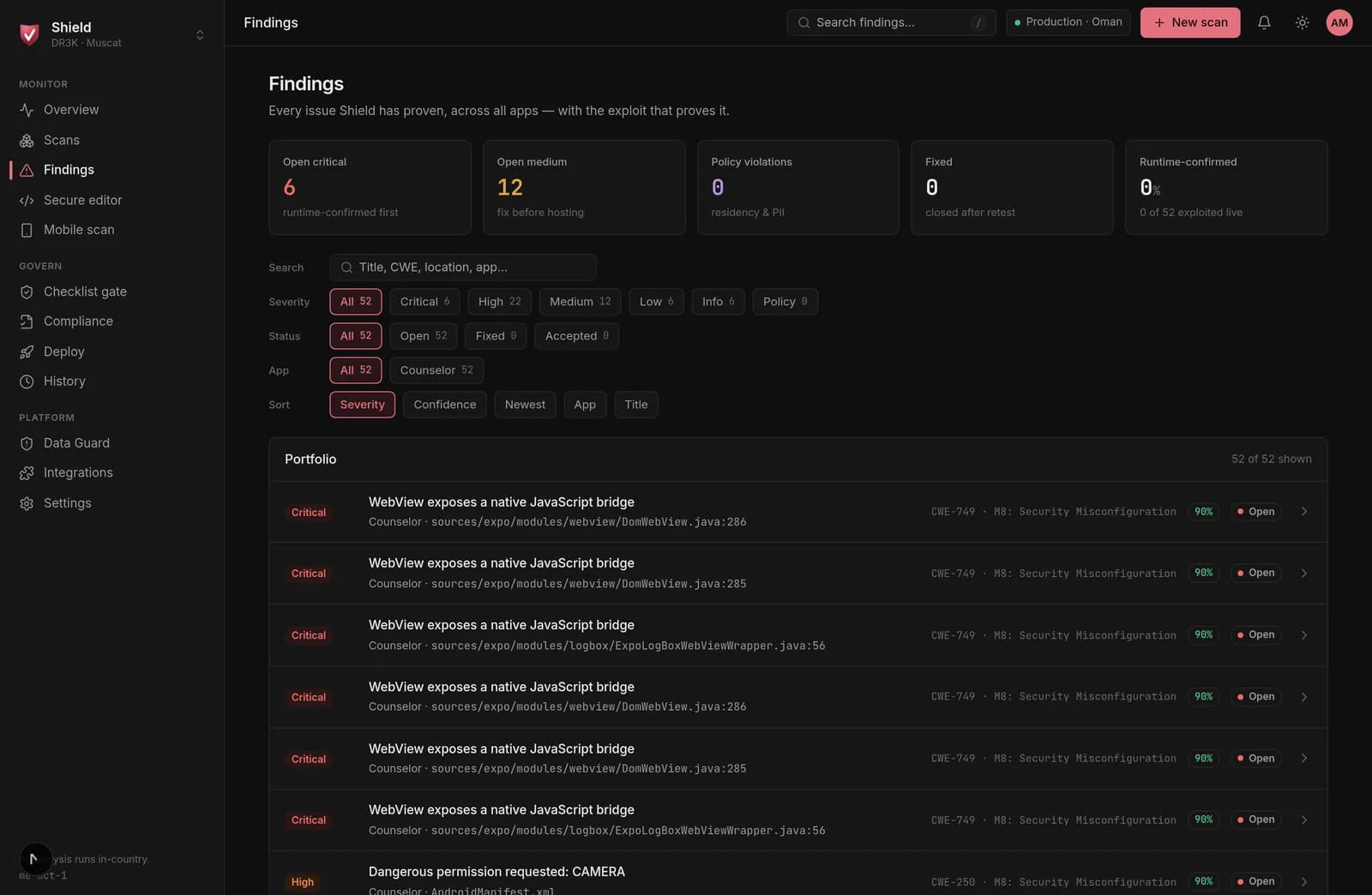Screen dimensions: 1372x895
Task: Open the Scans page label
Action: (x=61, y=140)
